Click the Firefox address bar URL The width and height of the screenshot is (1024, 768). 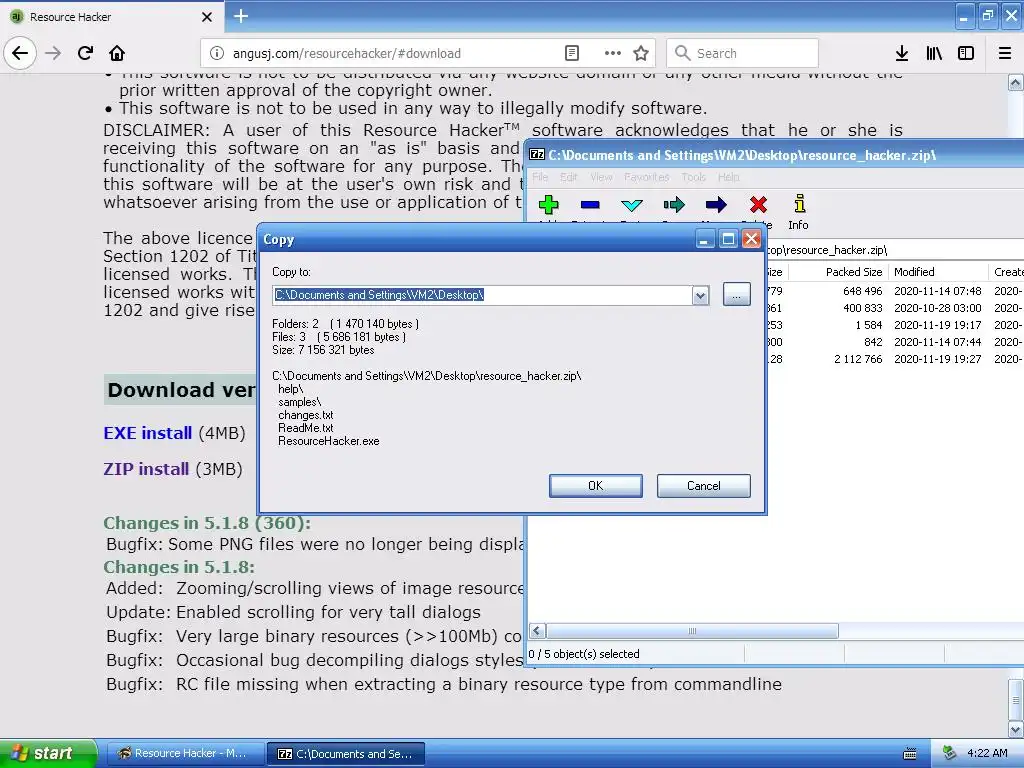click(347, 54)
